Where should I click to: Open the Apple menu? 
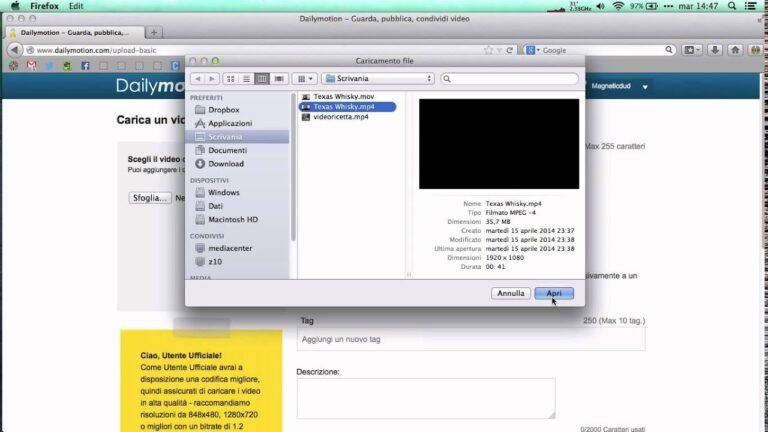click(x=15, y=6)
